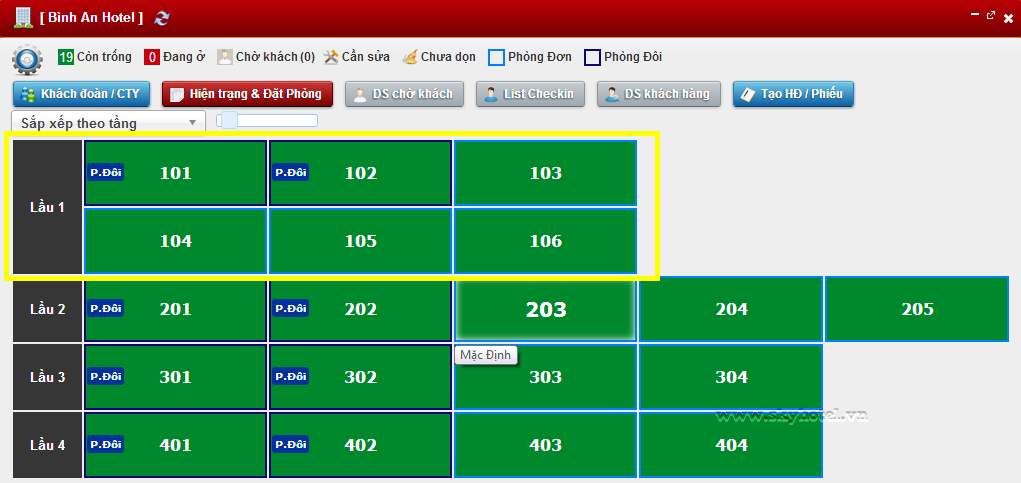The image size is (1021, 483).
Task: Open the Khách đoàn / CTY tab
Action: [x=81, y=94]
